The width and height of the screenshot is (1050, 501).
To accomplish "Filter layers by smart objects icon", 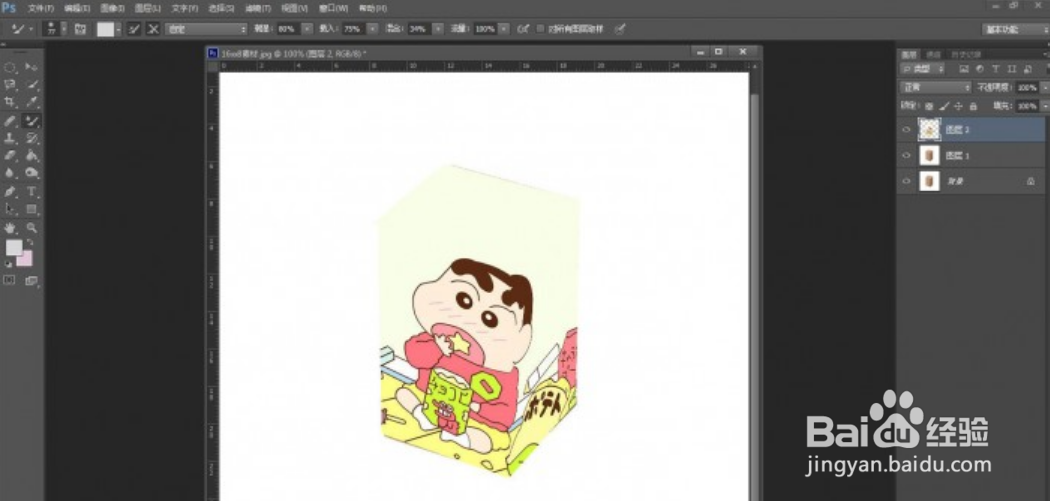I will (x=1027, y=69).
